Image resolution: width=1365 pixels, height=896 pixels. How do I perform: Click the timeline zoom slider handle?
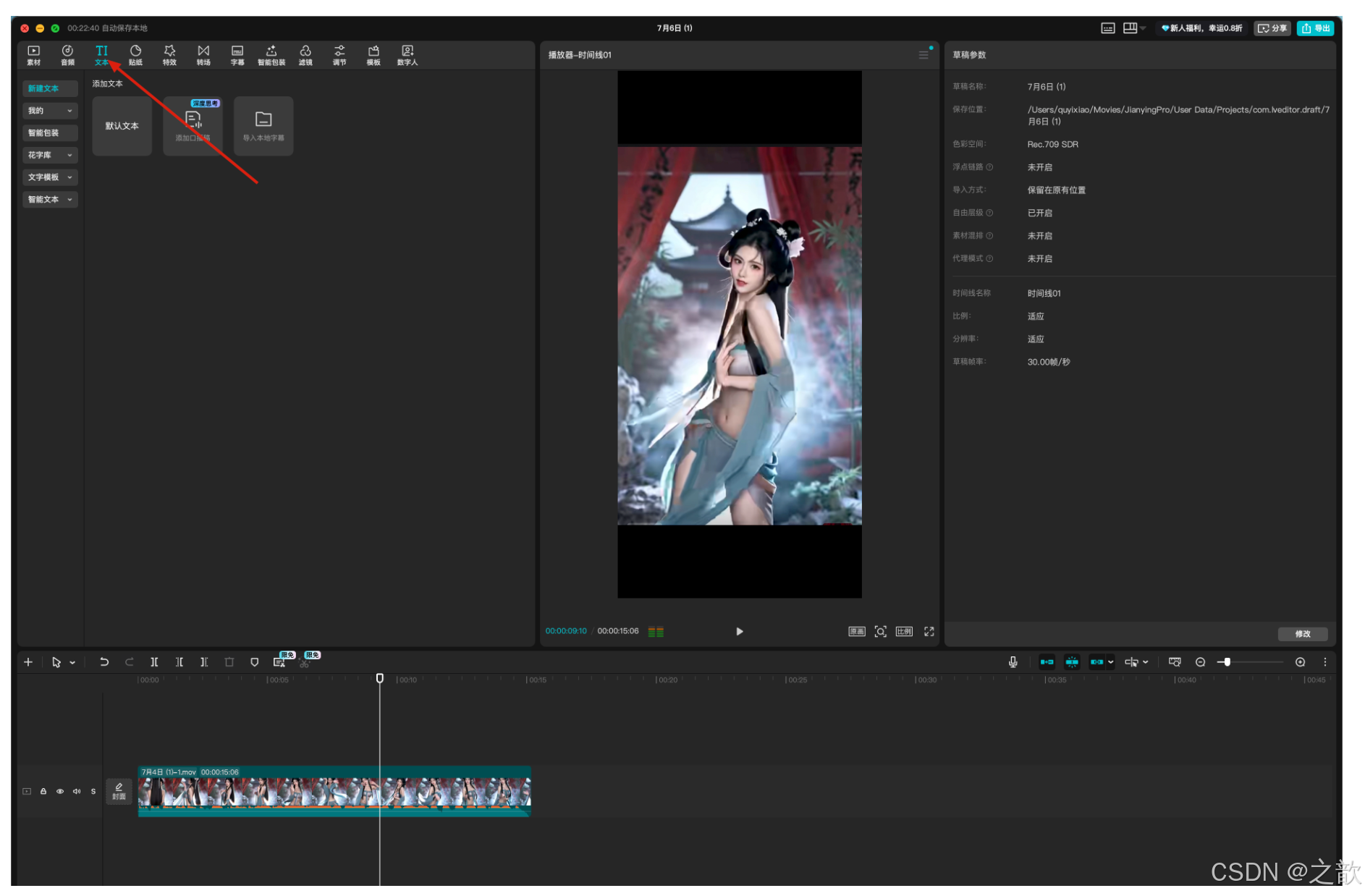1227,662
